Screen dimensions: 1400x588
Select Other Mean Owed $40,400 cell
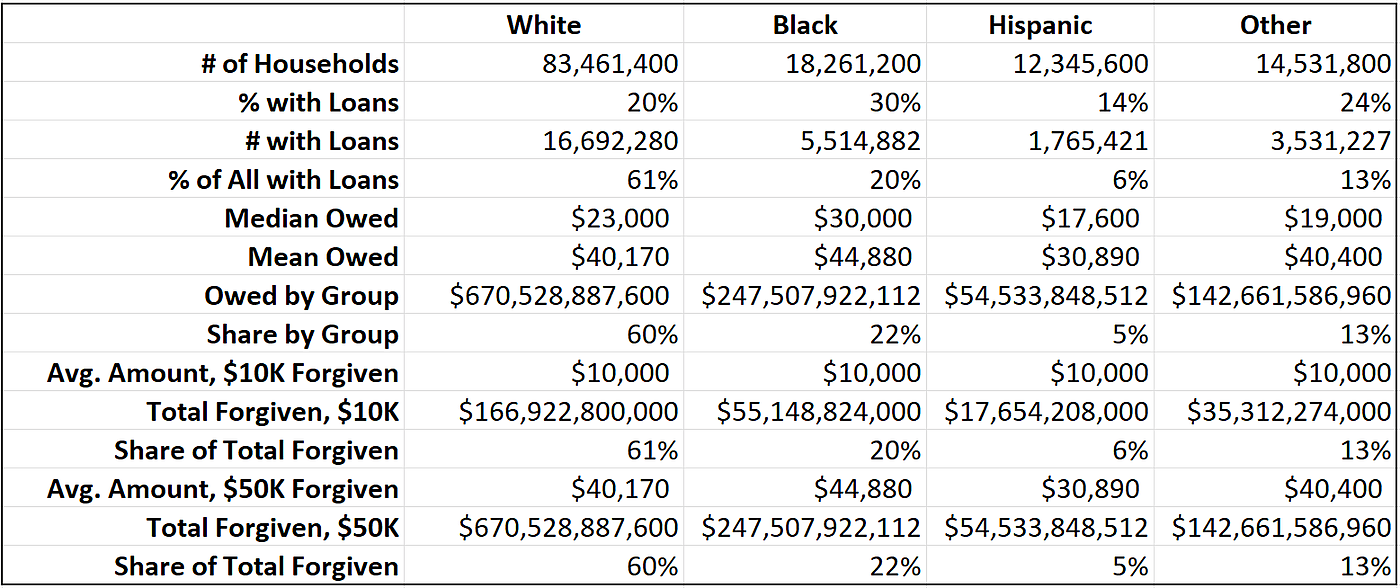pos(1333,257)
